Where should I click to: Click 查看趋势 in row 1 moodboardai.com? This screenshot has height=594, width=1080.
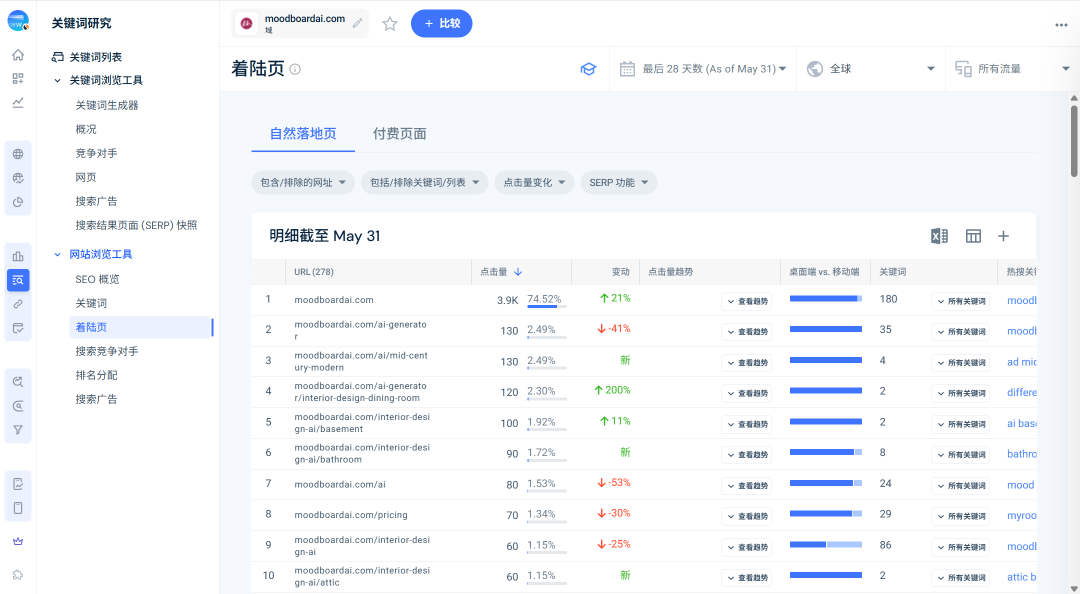(x=747, y=301)
